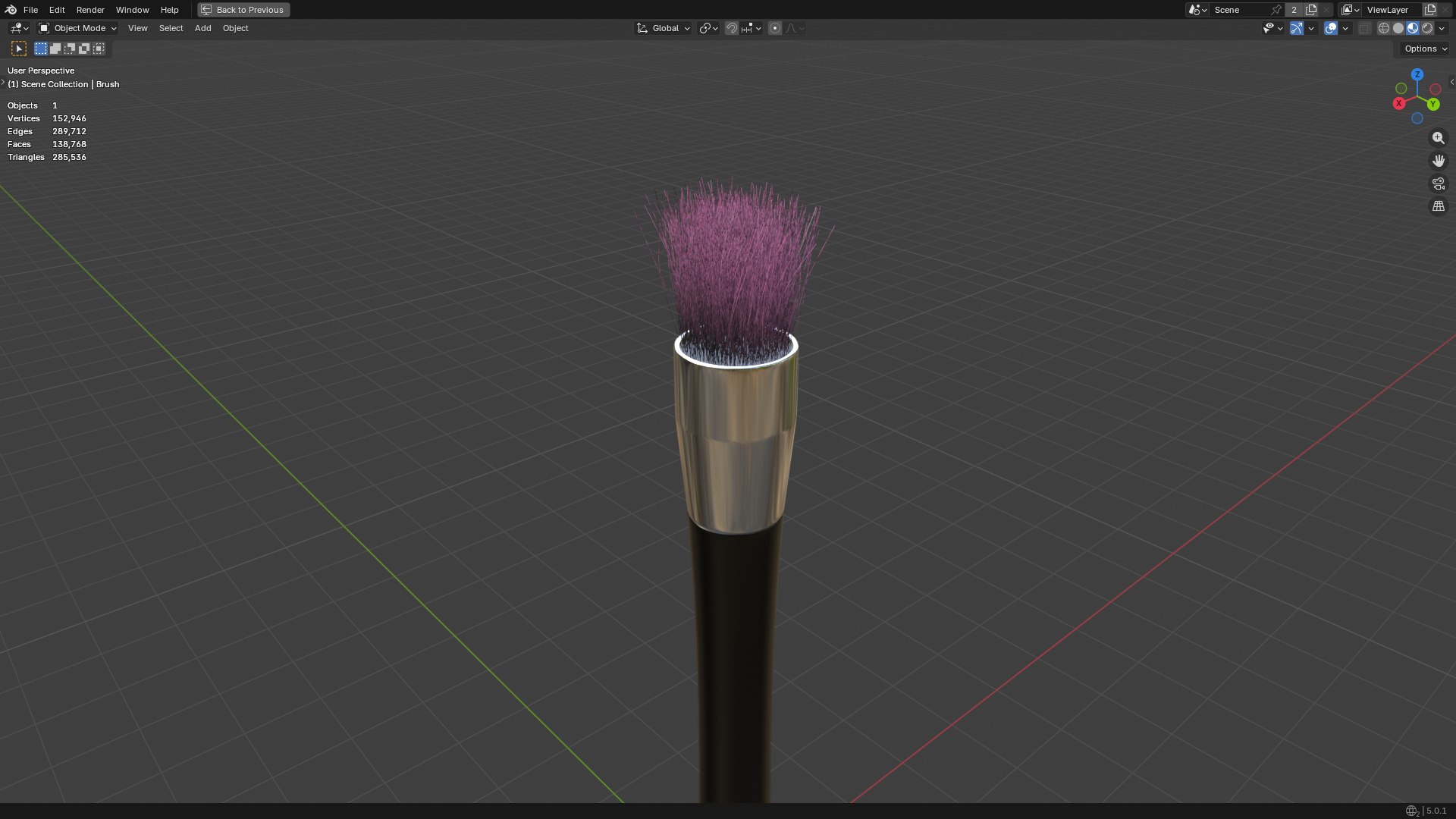Toggle the camera view icon
1456x819 pixels.
tap(1438, 184)
